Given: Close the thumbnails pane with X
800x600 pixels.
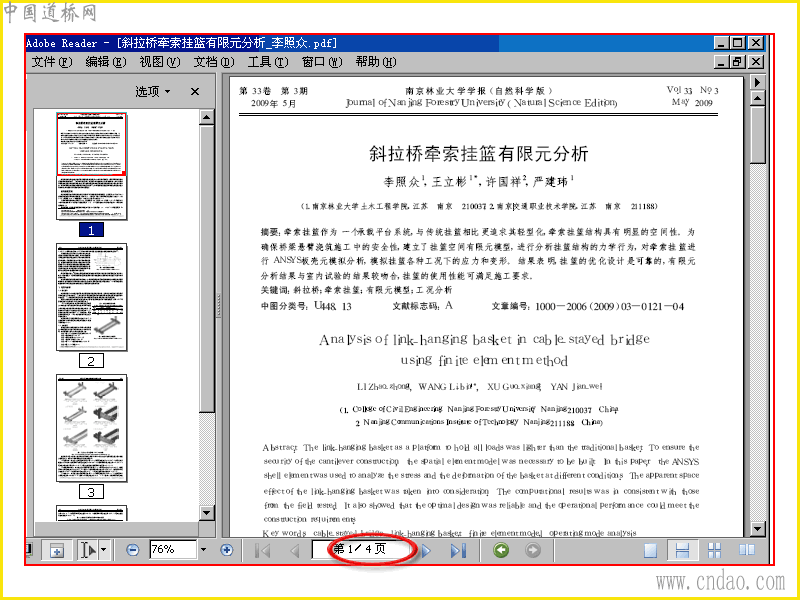Looking at the screenshot, I should (195, 91).
